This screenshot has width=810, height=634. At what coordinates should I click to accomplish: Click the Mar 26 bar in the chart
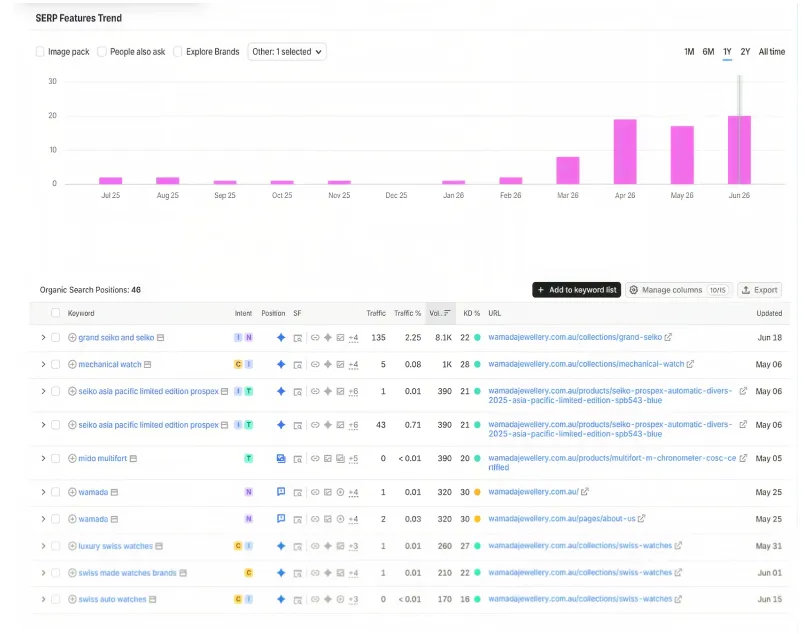coord(568,170)
